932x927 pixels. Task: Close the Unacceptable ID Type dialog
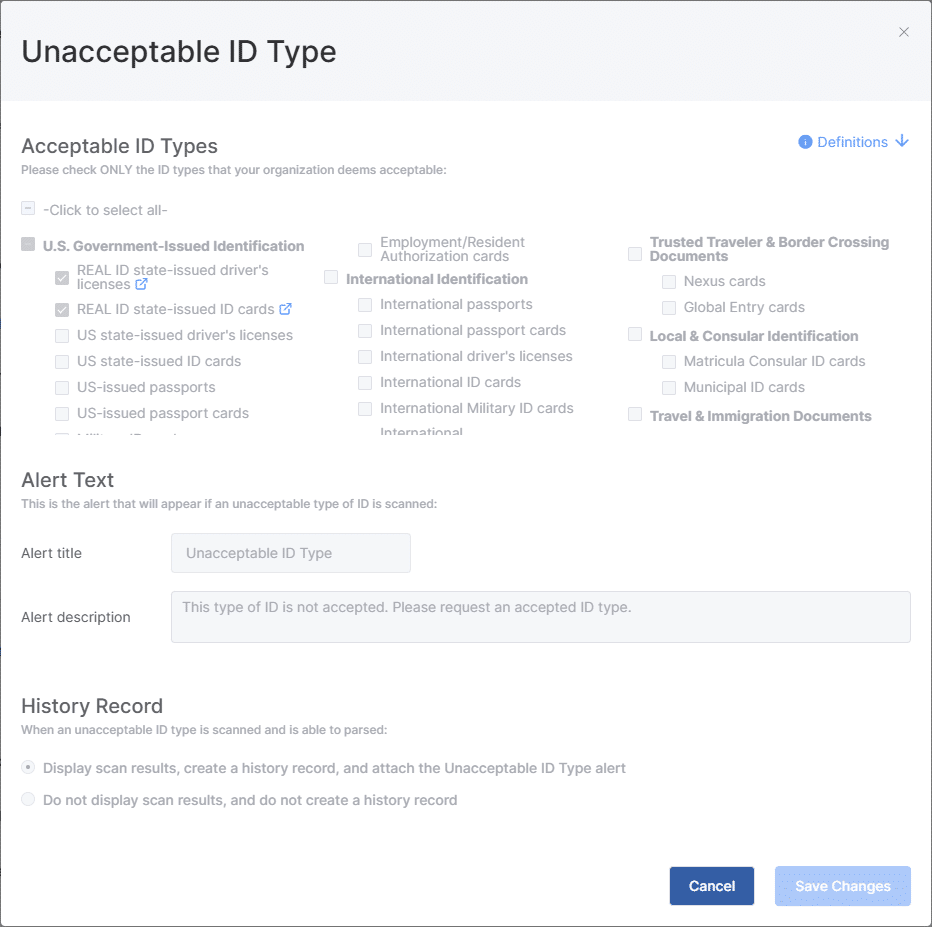(903, 32)
